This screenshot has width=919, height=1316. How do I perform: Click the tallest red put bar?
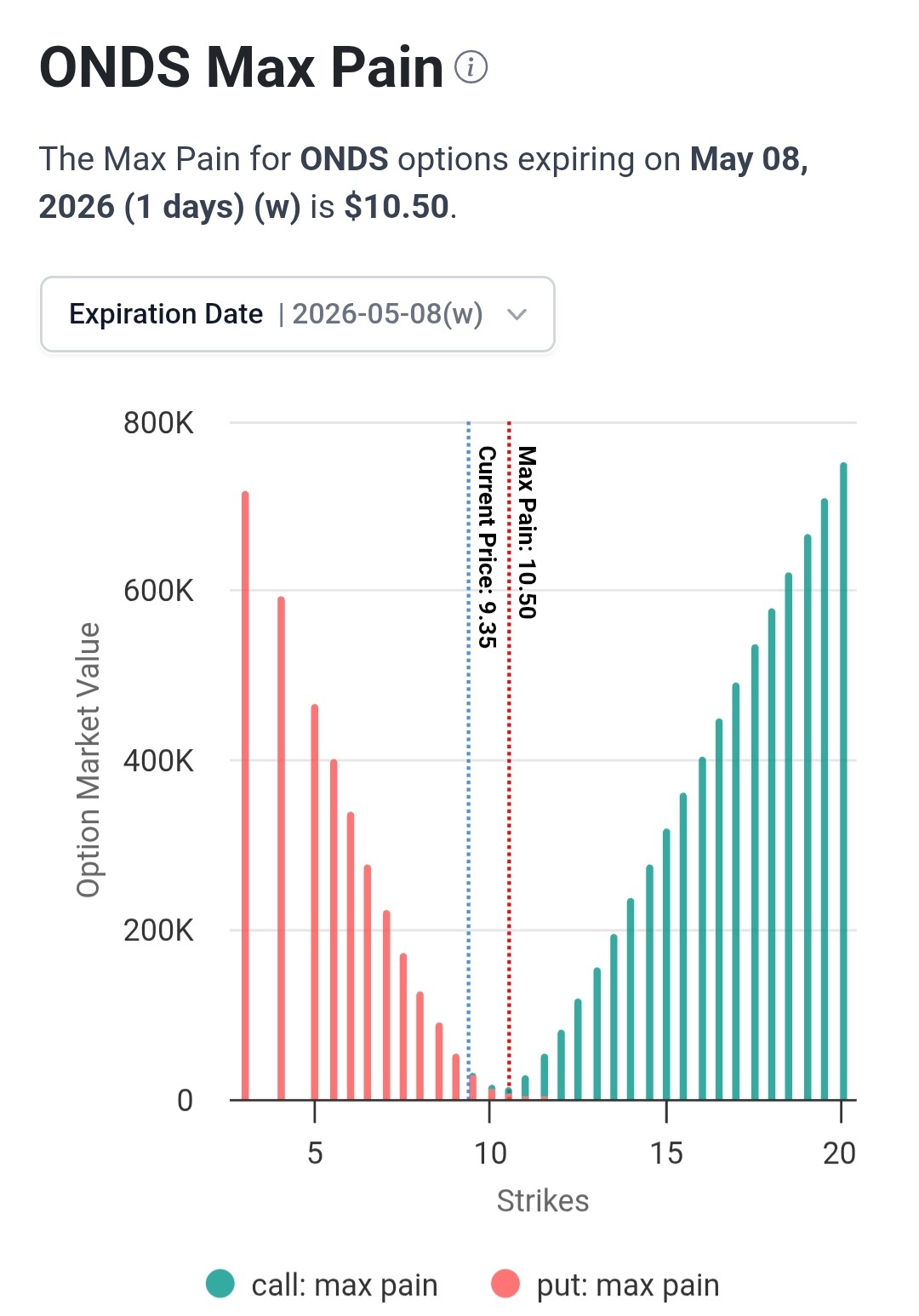click(245, 795)
